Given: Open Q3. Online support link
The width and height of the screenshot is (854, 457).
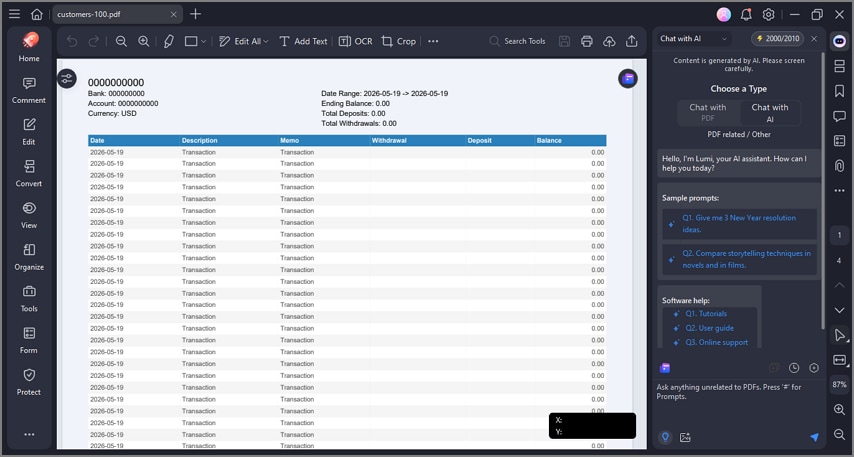Looking at the screenshot, I should [x=716, y=342].
